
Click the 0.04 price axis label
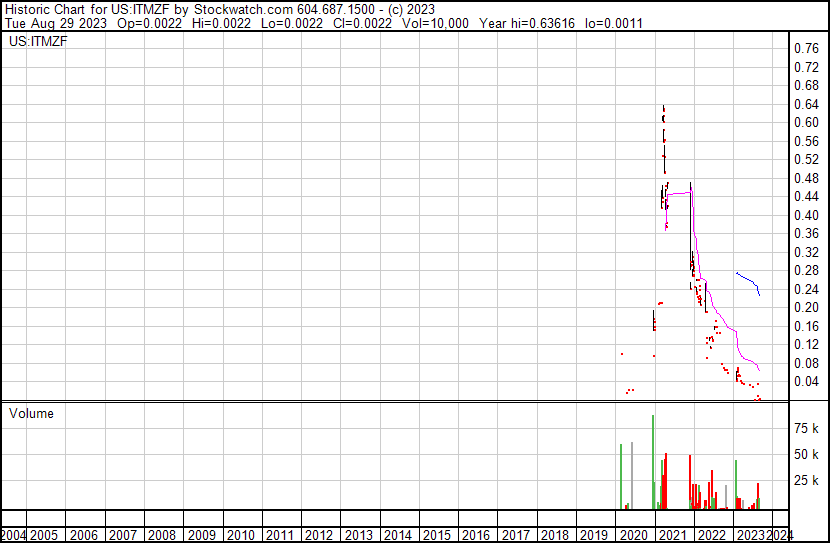coord(806,381)
